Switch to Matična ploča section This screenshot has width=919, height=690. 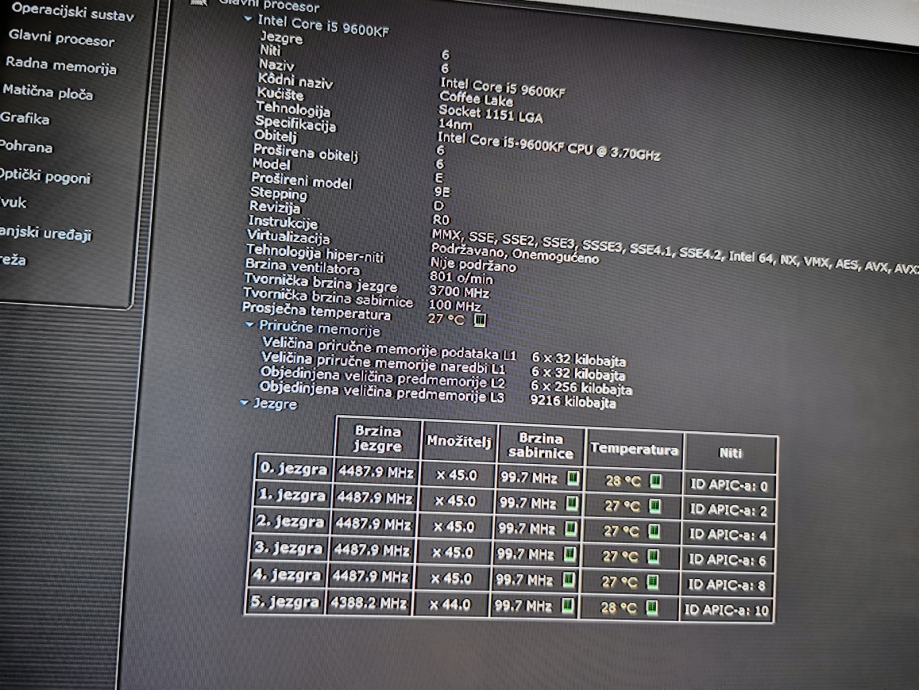point(48,91)
